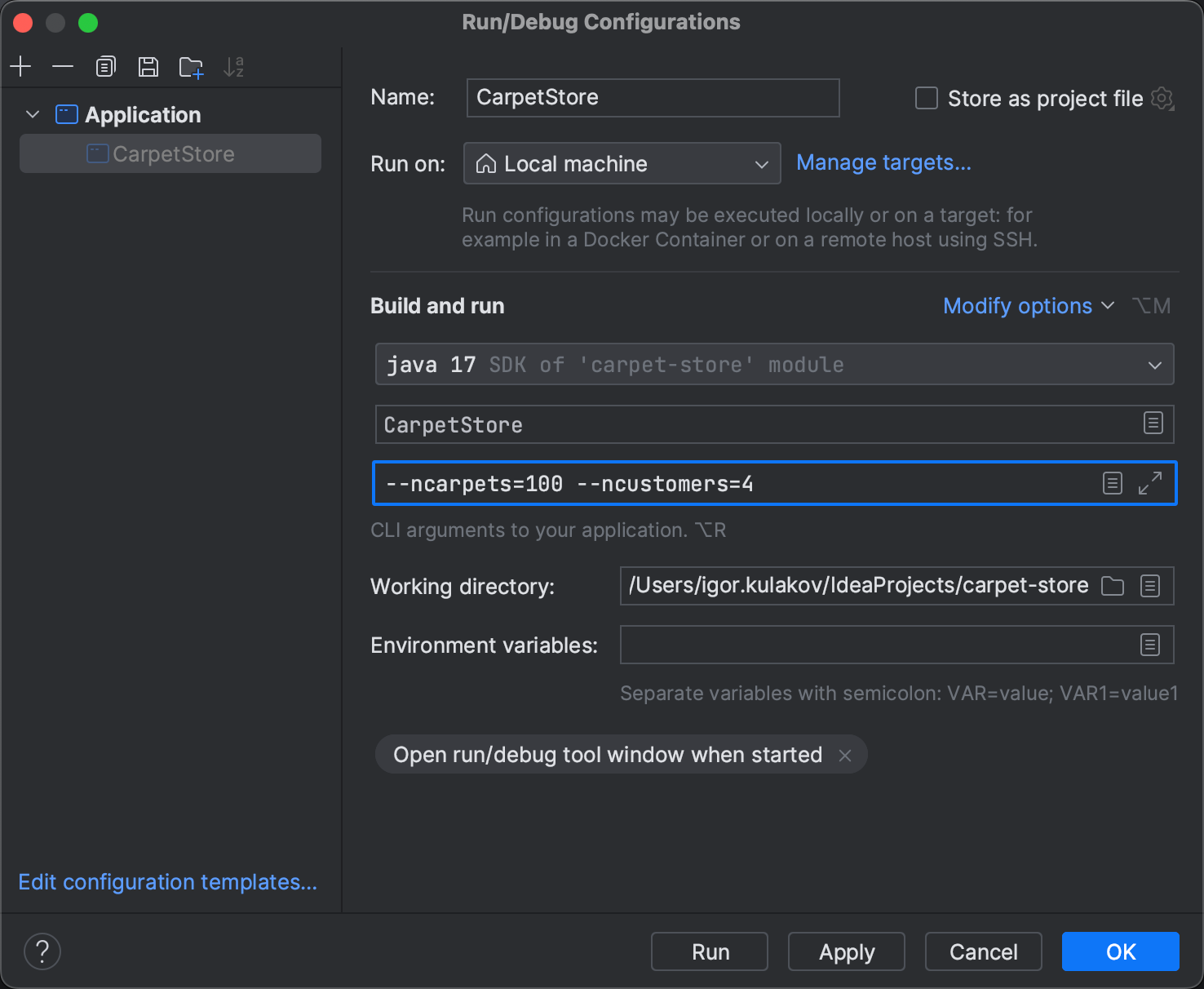Sort configurations alphabetically
The height and width of the screenshot is (989, 1204).
(234, 66)
